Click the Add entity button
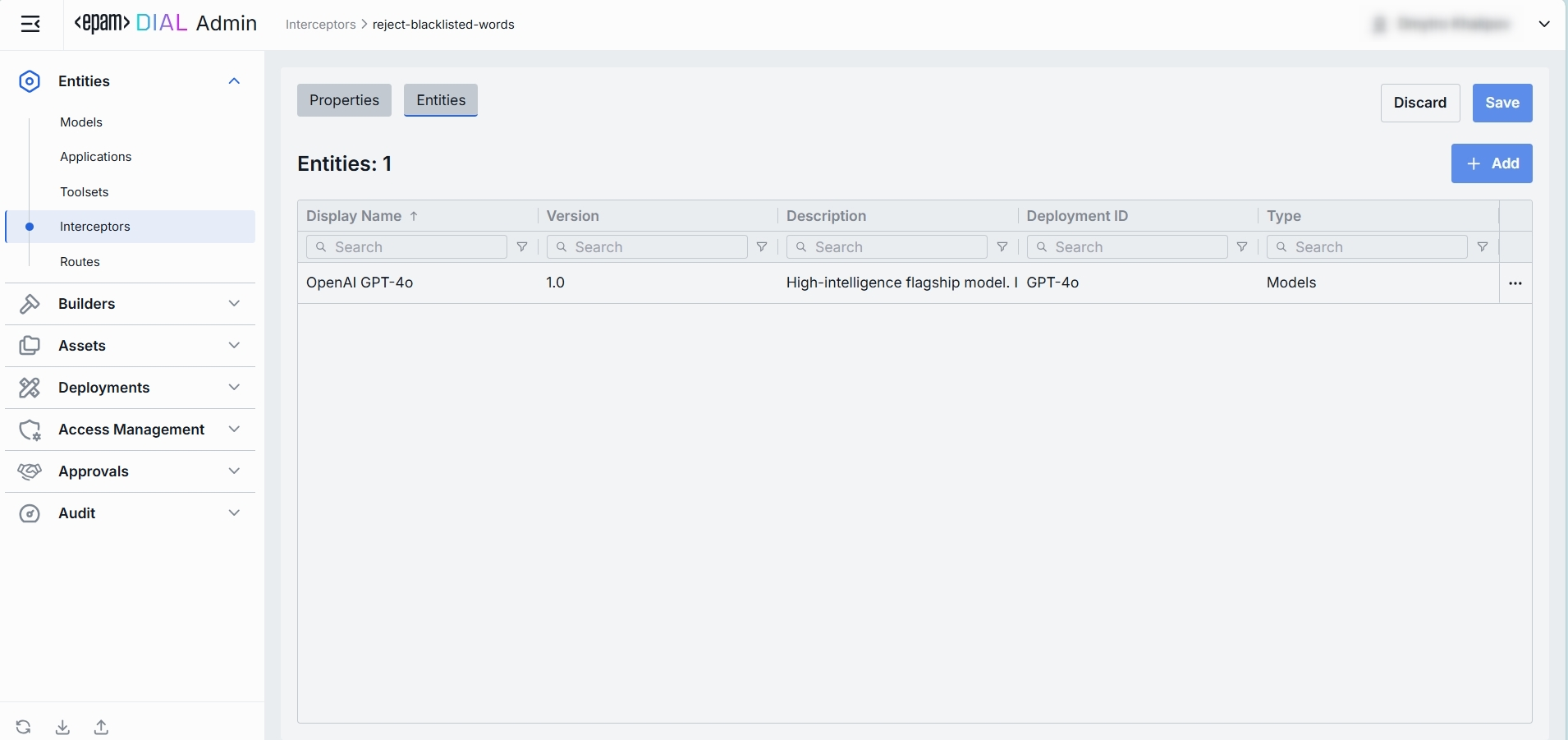Image resolution: width=1568 pixels, height=740 pixels. (x=1491, y=163)
